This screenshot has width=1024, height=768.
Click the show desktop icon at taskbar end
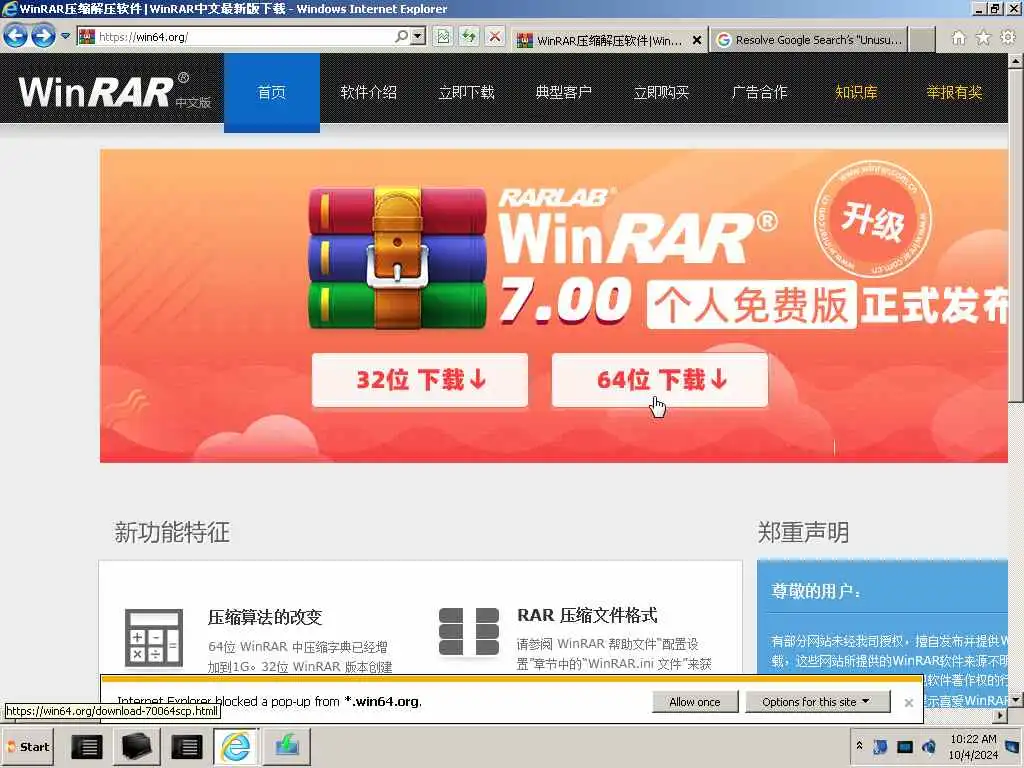tap(1013, 746)
